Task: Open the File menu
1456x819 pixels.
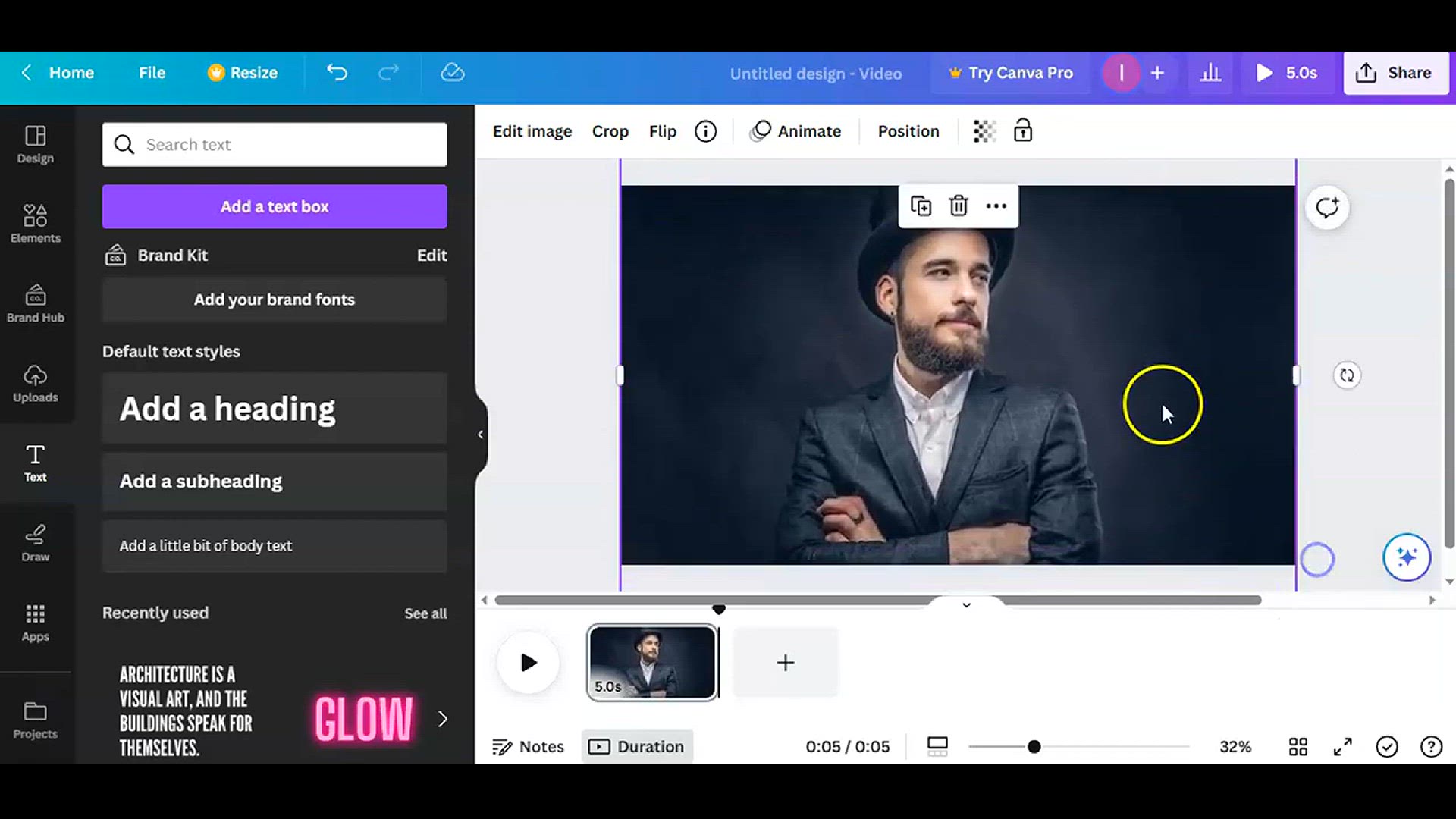Action: pos(152,73)
